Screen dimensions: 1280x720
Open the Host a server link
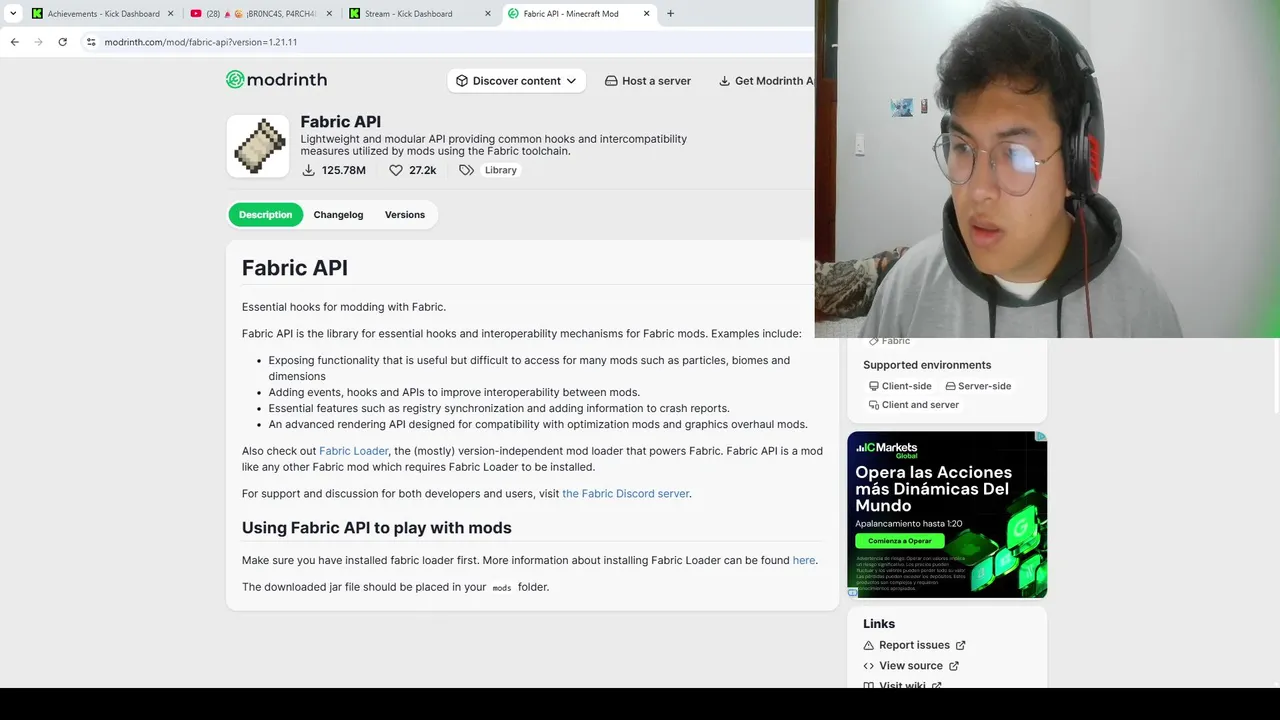tap(648, 81)
